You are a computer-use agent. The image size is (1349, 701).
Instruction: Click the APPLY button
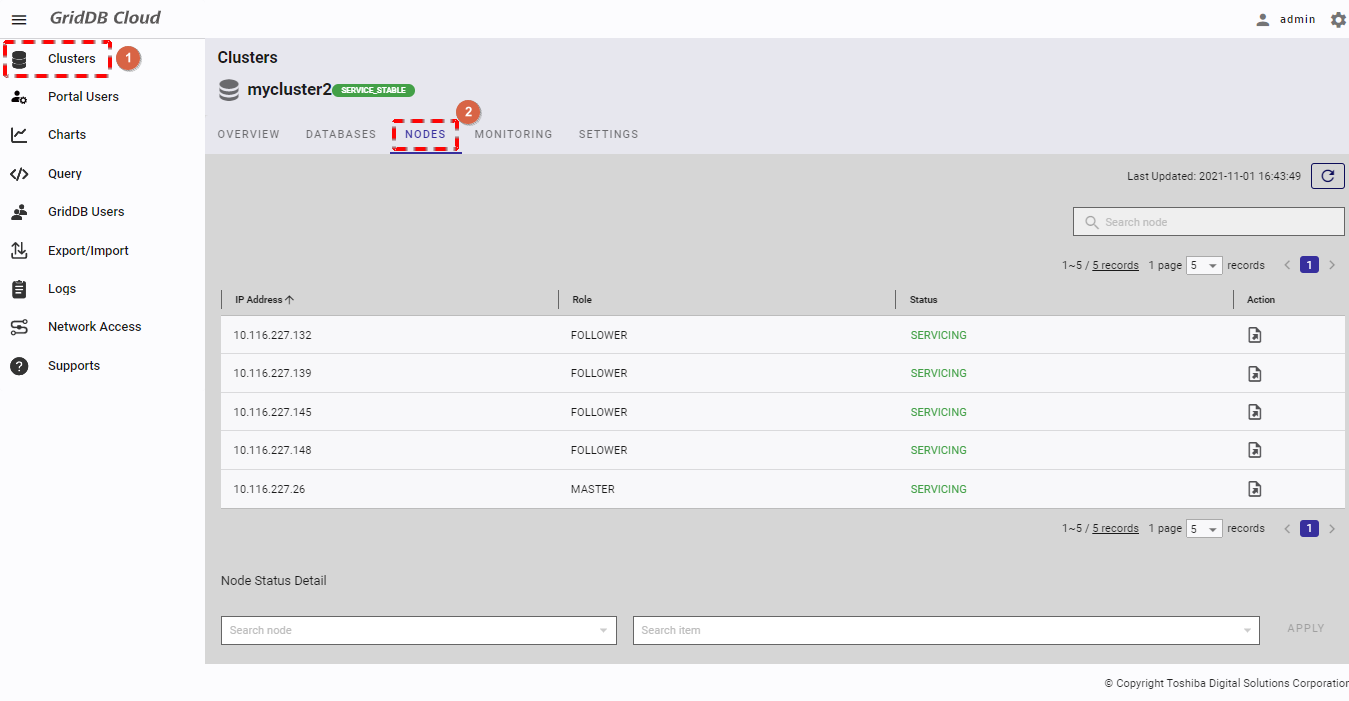1306,629
